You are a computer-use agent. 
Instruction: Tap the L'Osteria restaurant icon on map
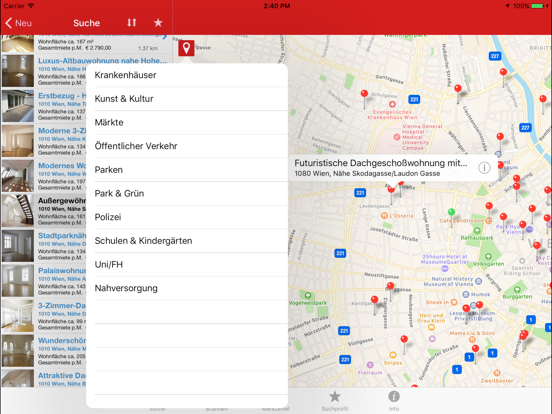point(384,216)
